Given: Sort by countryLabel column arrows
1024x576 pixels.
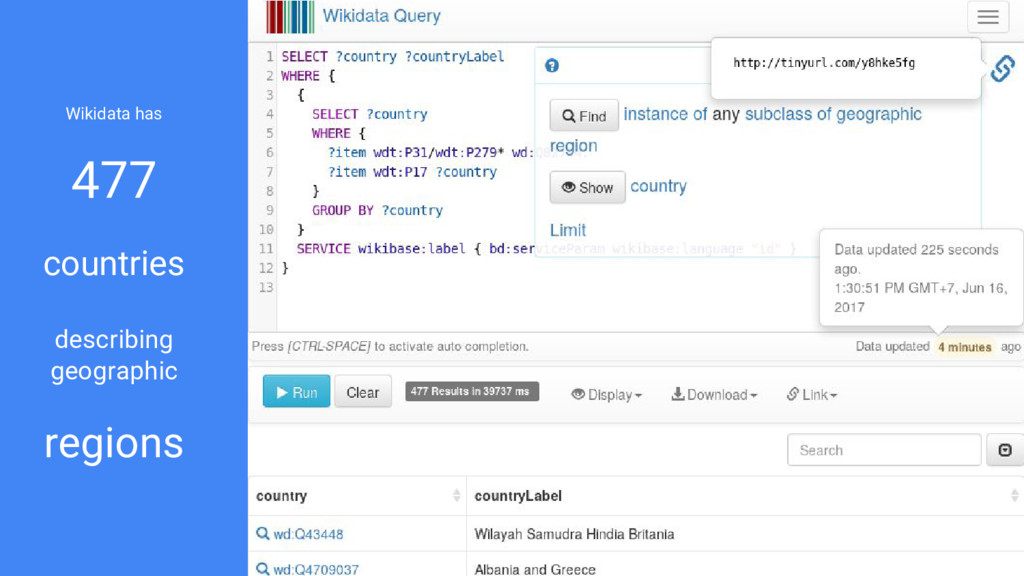Looking at the screenshot, I should pyautogui.click(x=1014, y=496).
